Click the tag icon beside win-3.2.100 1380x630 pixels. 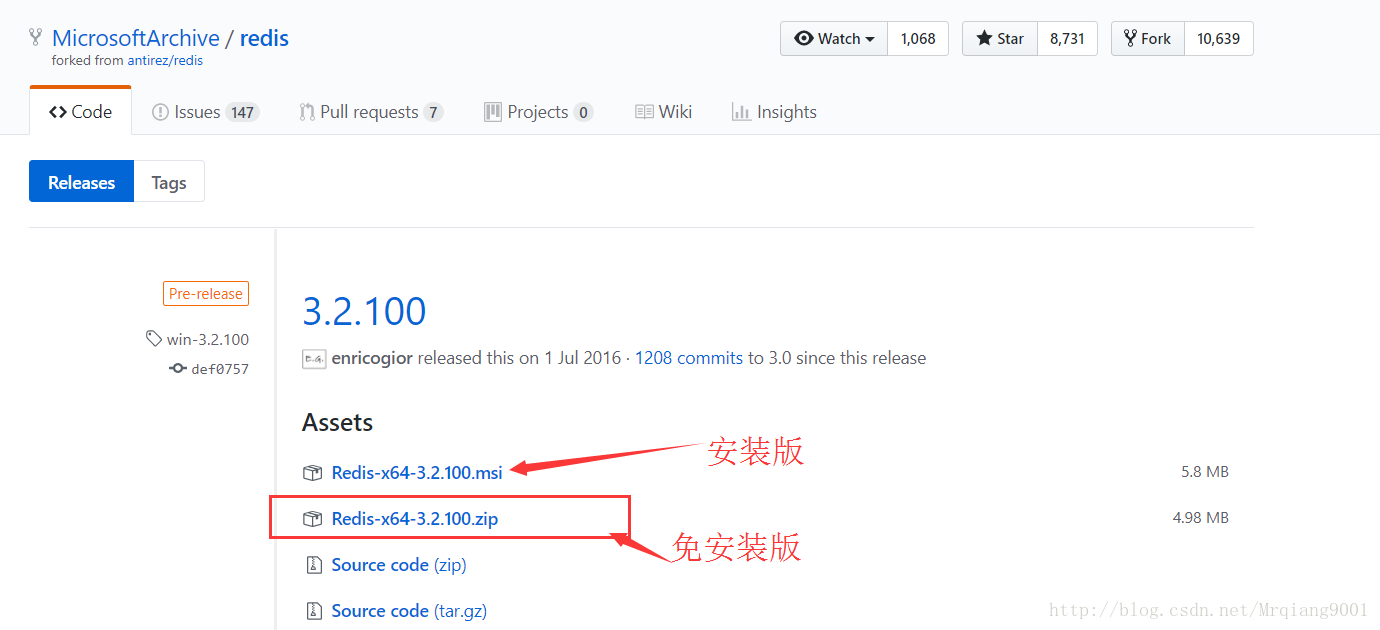point(153,339)
